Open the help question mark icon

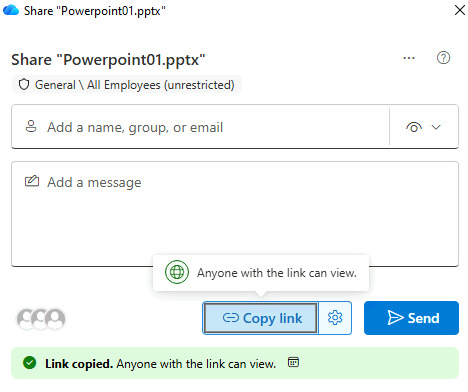(443, 58)
